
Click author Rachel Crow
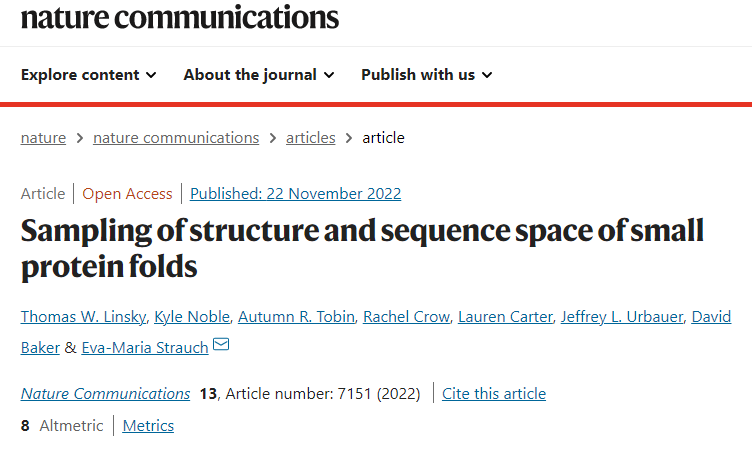click(407, 317)
